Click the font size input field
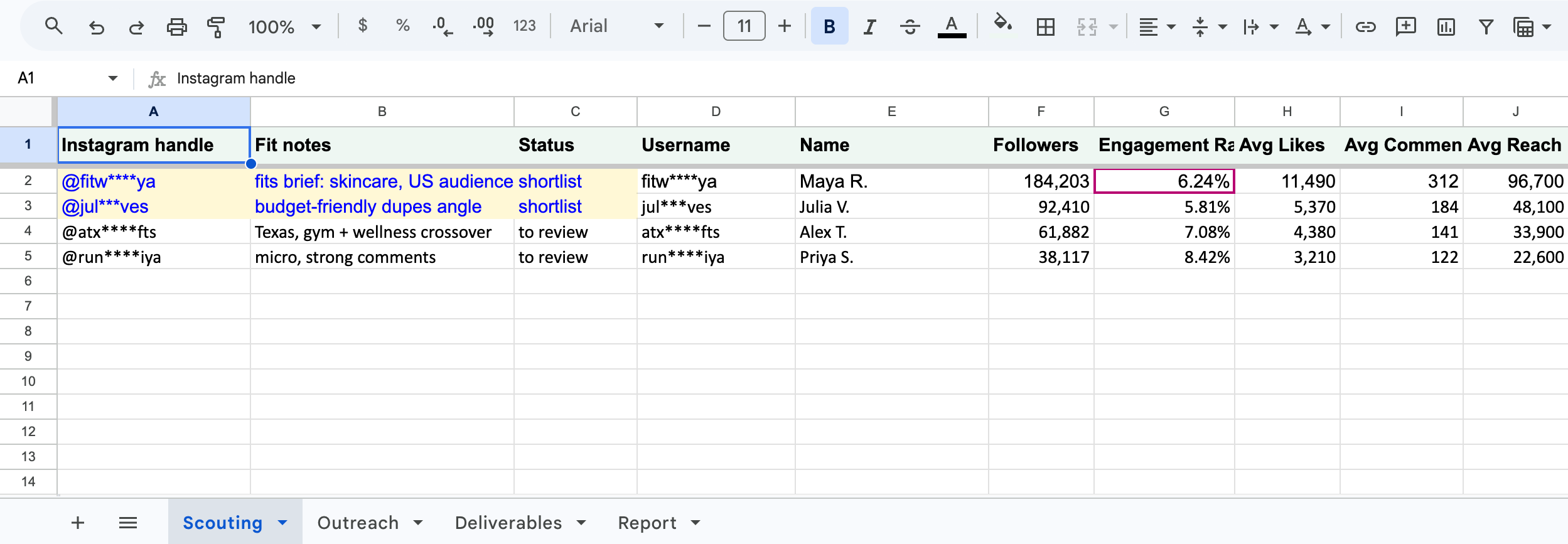 (x=744, y=26)
